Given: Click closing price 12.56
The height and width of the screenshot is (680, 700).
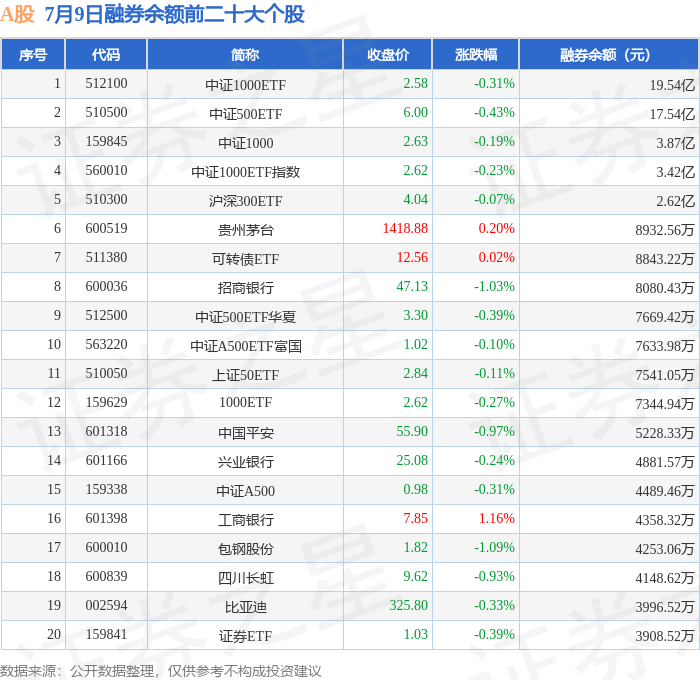Looking at the screenshot, I should (412, 257).
